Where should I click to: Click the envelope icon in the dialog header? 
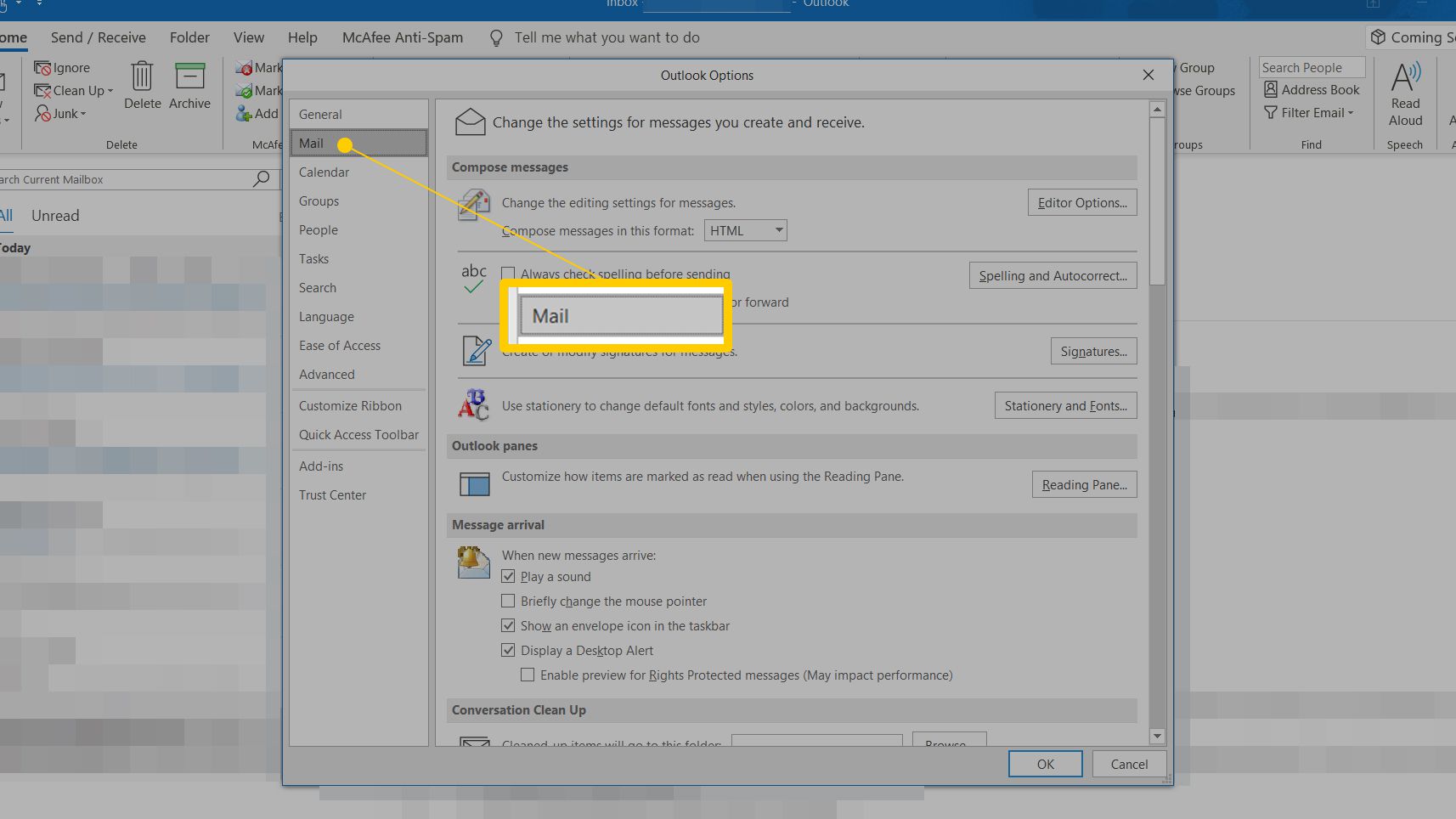click(x=471, y=122)
